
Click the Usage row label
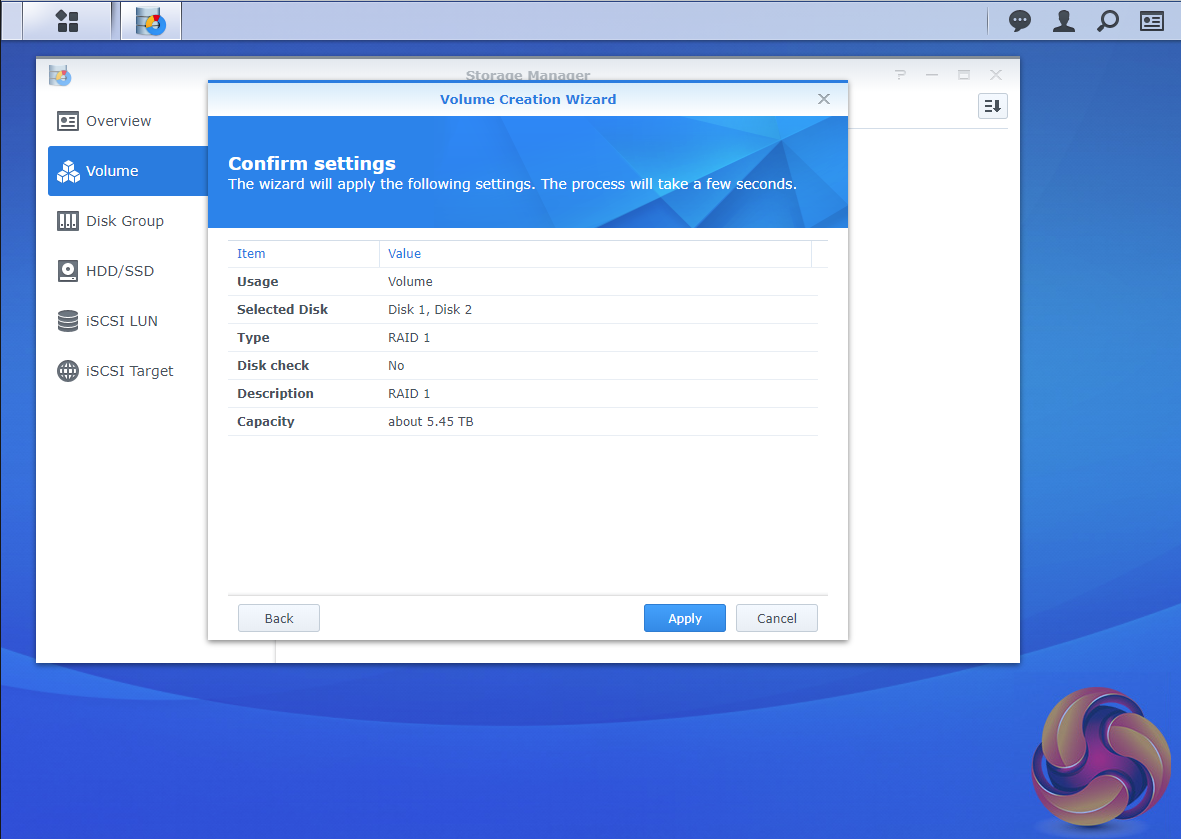coord(258,282)
